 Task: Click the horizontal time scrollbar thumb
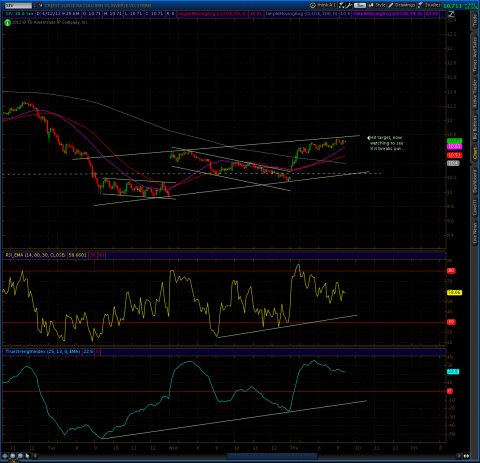click(272, 456)
